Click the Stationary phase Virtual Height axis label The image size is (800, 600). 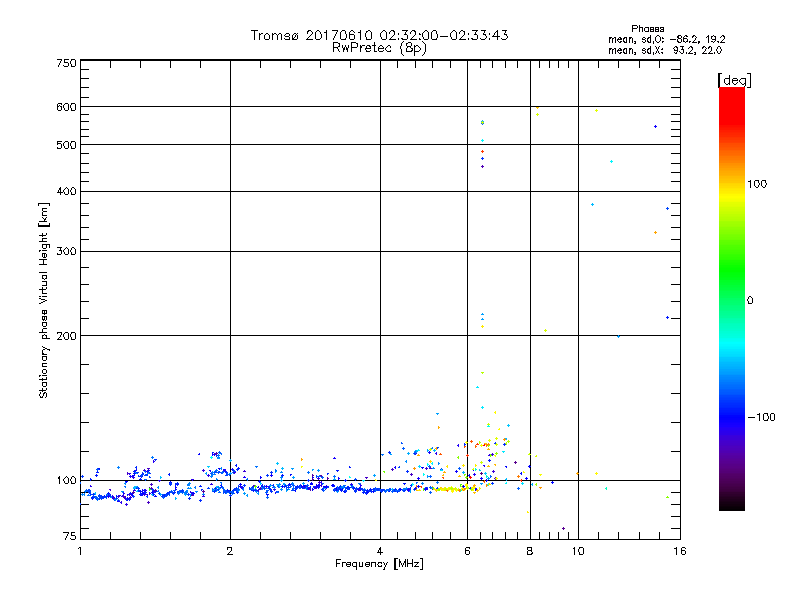tap(44, 301)
